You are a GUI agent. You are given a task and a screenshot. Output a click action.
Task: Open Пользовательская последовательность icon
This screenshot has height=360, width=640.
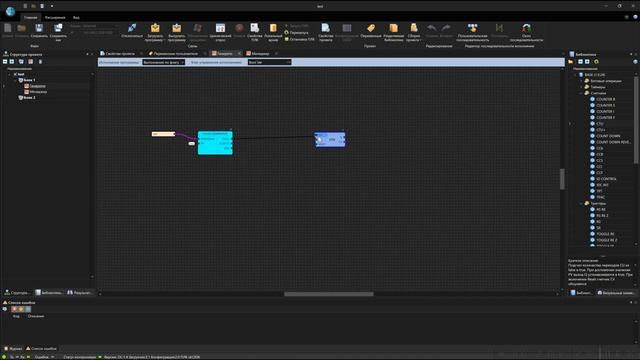click(472, 28)
